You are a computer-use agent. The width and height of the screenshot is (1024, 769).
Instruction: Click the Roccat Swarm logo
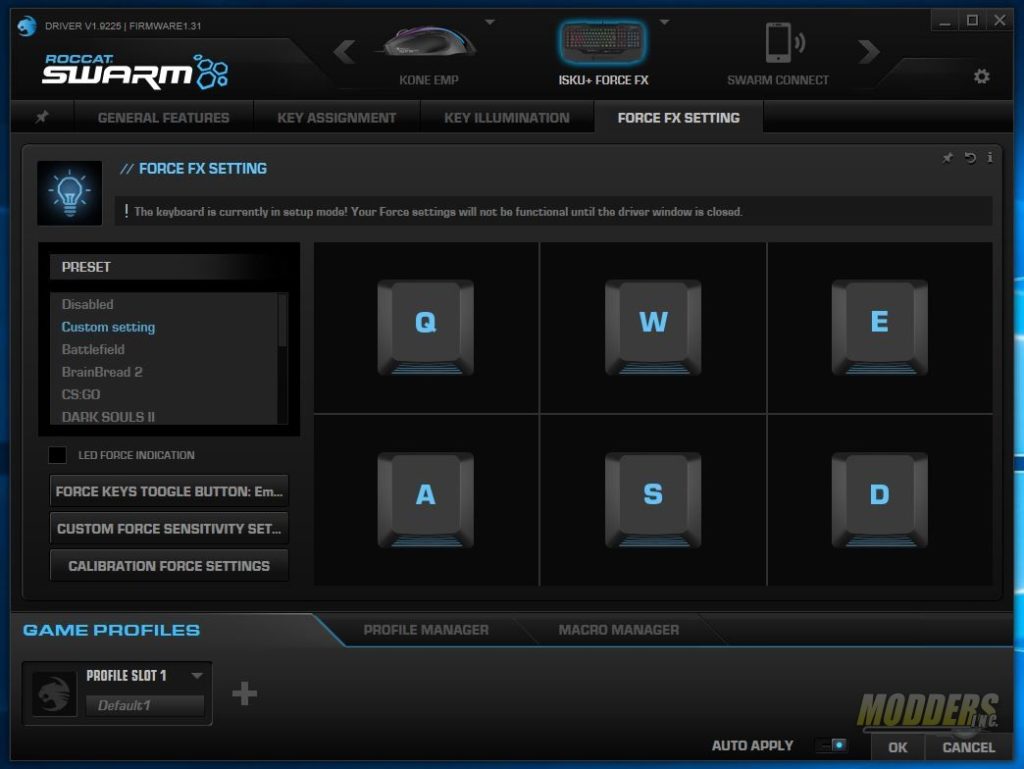[x=135, y=71]
